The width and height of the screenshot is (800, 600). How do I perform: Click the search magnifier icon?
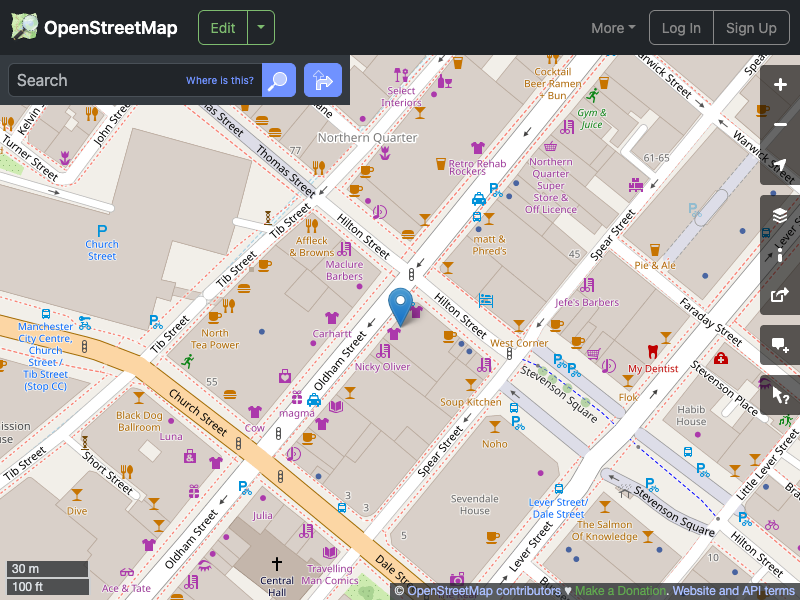(x=278, y=80)
